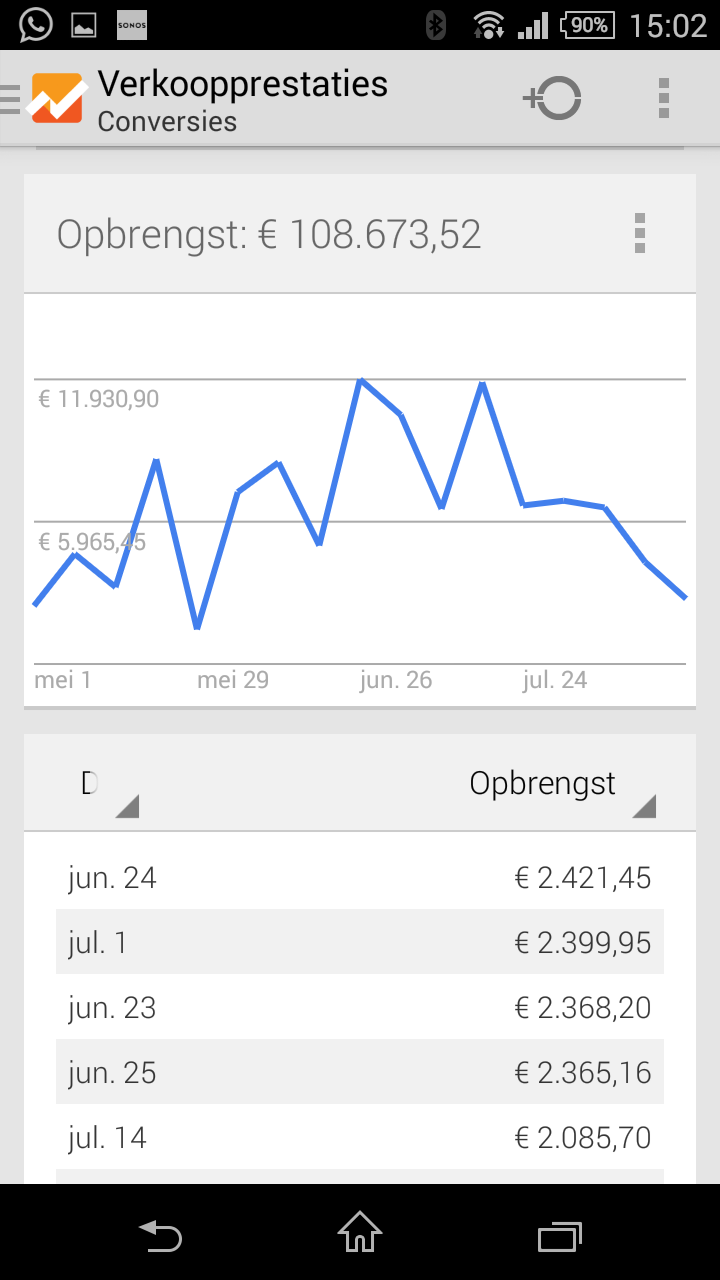Select the jun. 24 table row
This screenshot has height=1280, width=720.
click(x=360, y=878)
